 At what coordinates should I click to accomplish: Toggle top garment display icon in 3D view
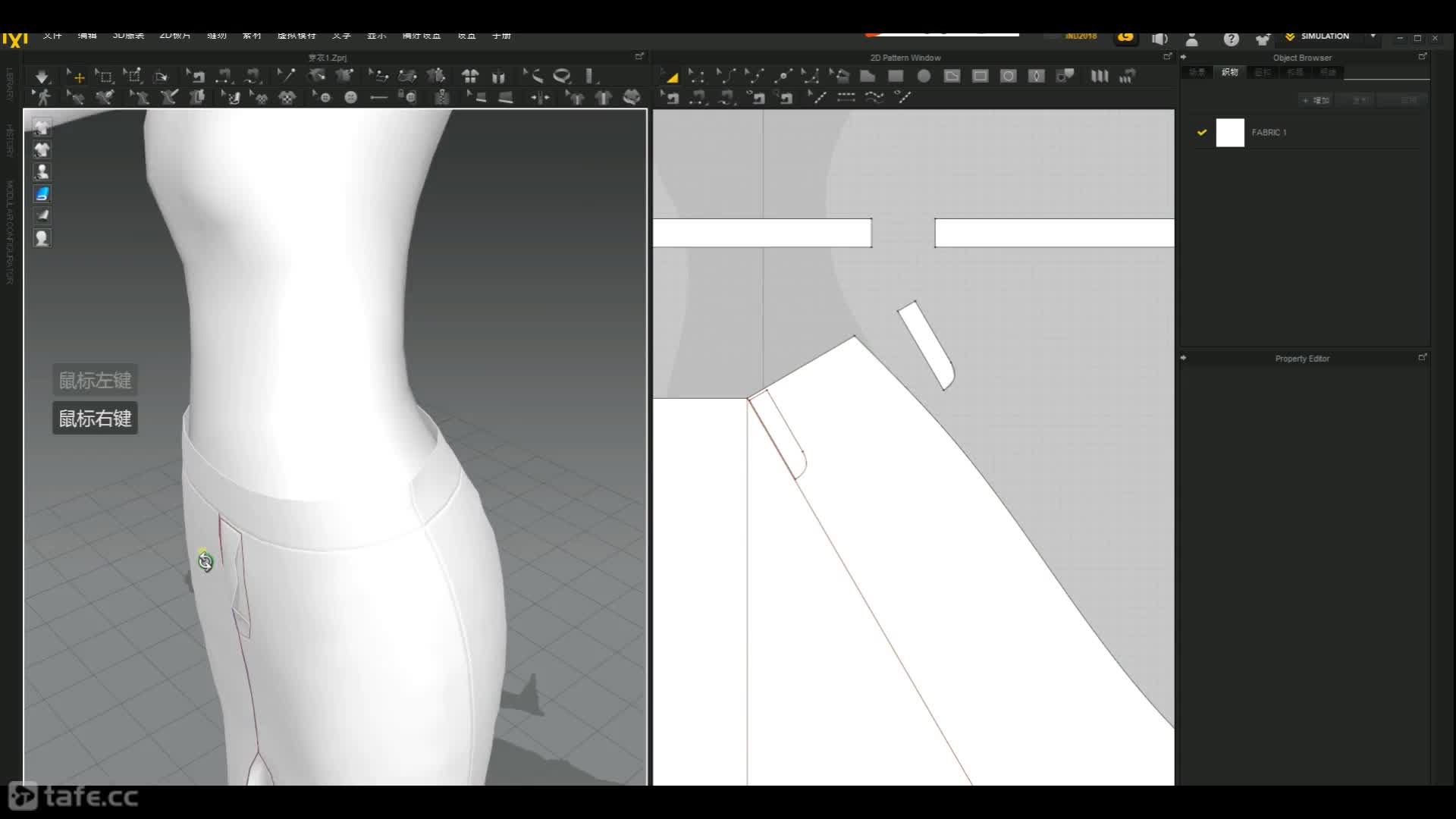tap(42, 127)
